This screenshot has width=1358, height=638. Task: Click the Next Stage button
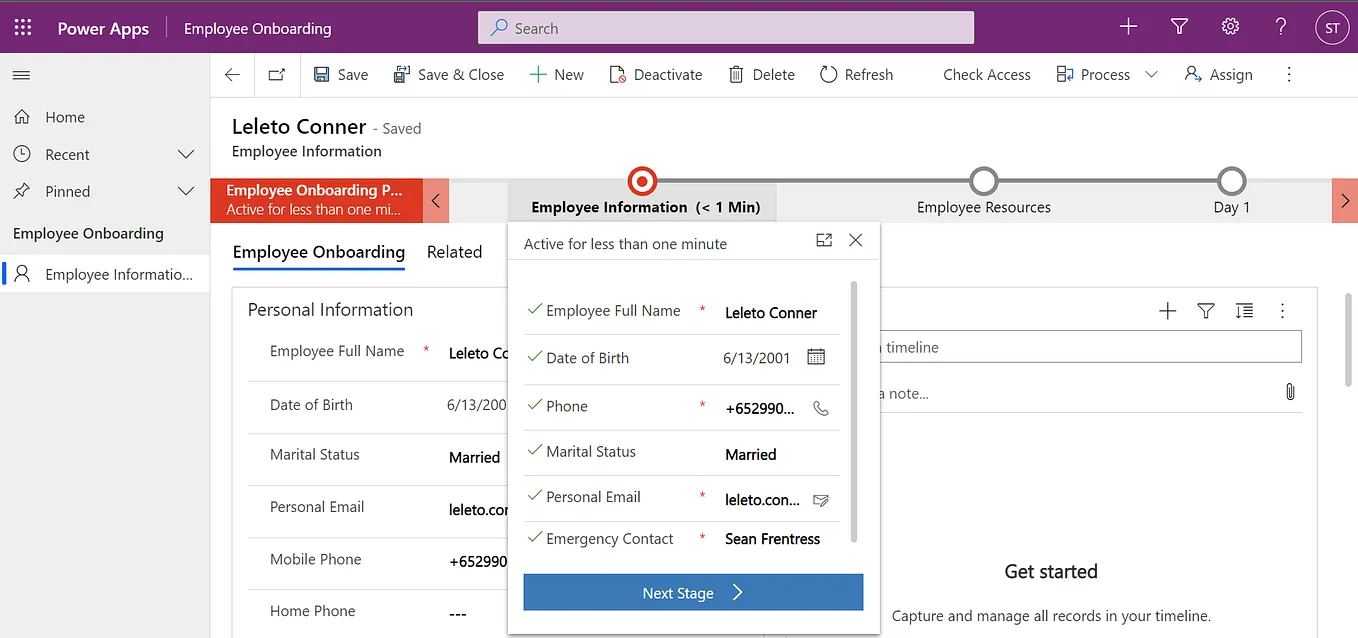coord(692,592)
